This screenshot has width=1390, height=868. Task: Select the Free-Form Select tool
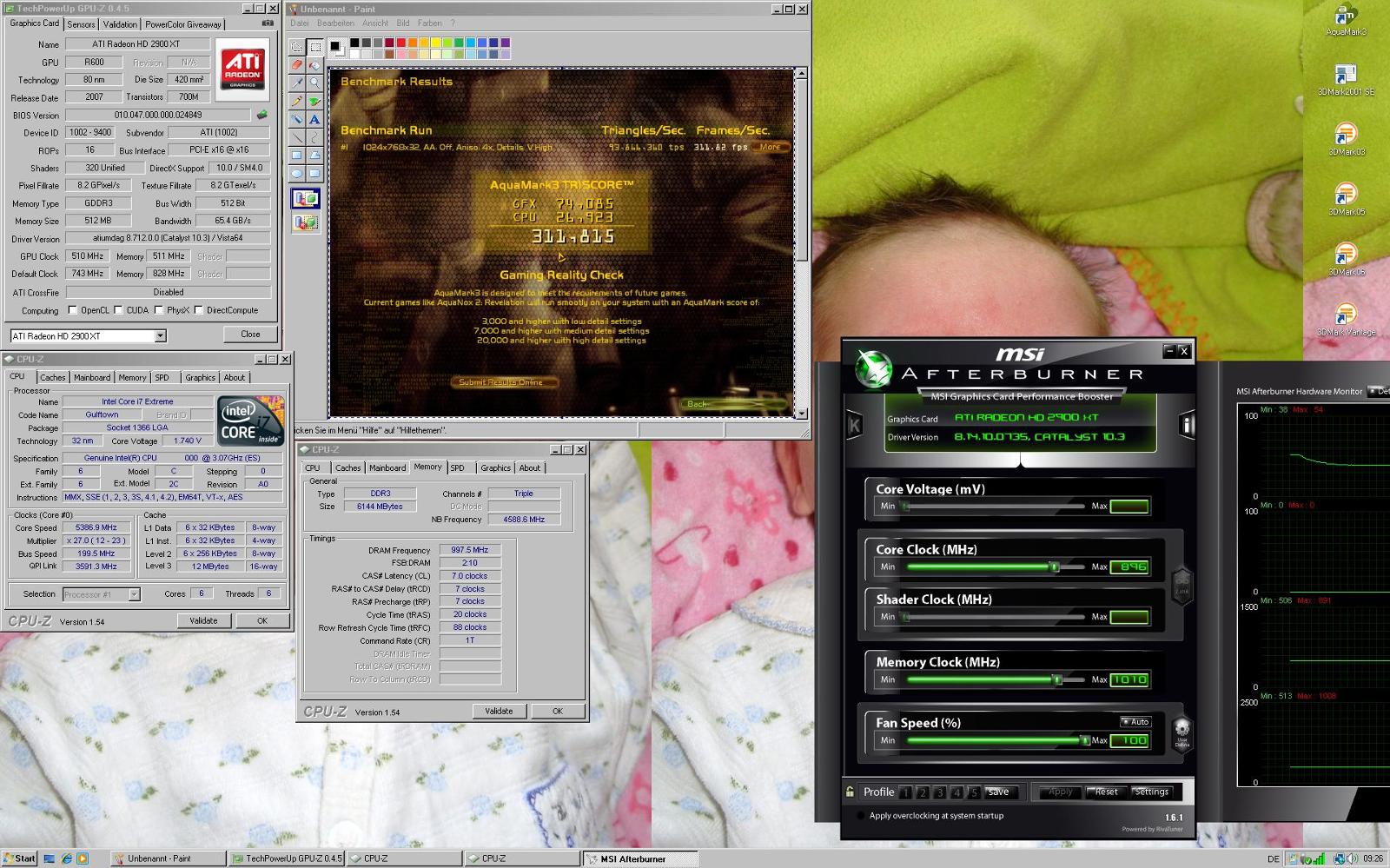(297, 47)
